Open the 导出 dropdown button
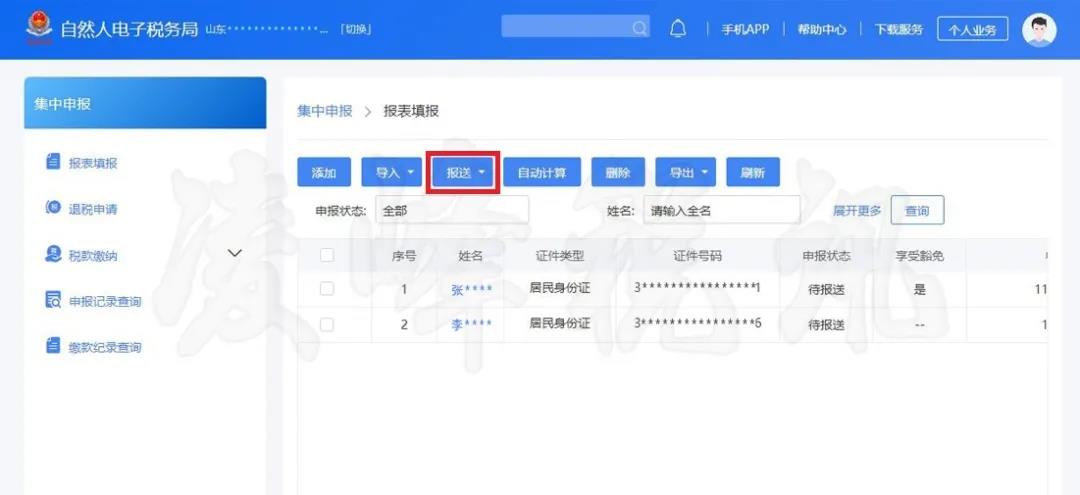 point(685,172)
